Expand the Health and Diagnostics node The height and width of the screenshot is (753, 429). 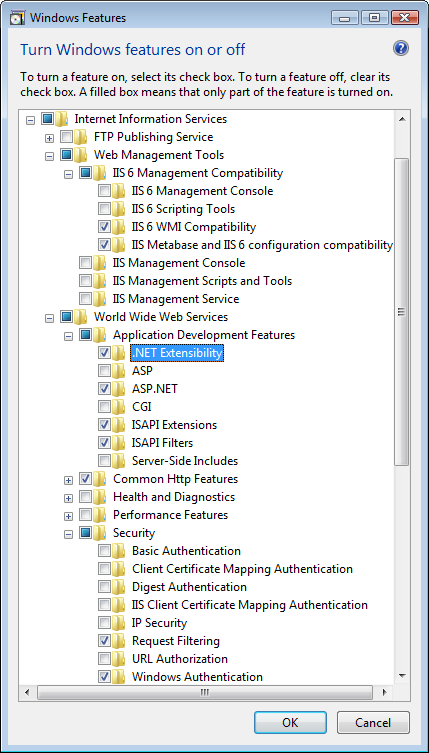pyautogui.click(x=68, y=498)
